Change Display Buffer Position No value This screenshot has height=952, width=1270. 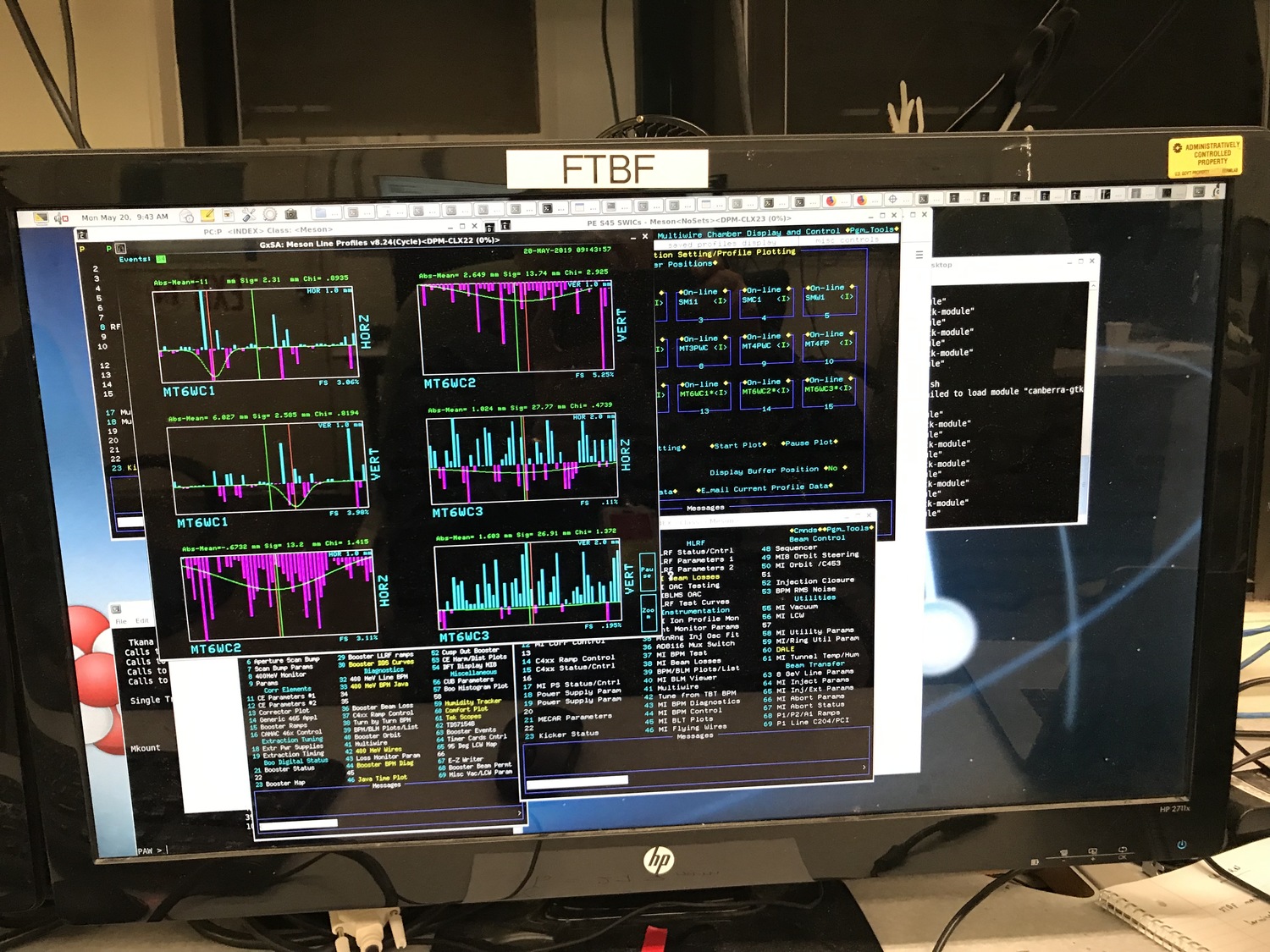(835, 468)
